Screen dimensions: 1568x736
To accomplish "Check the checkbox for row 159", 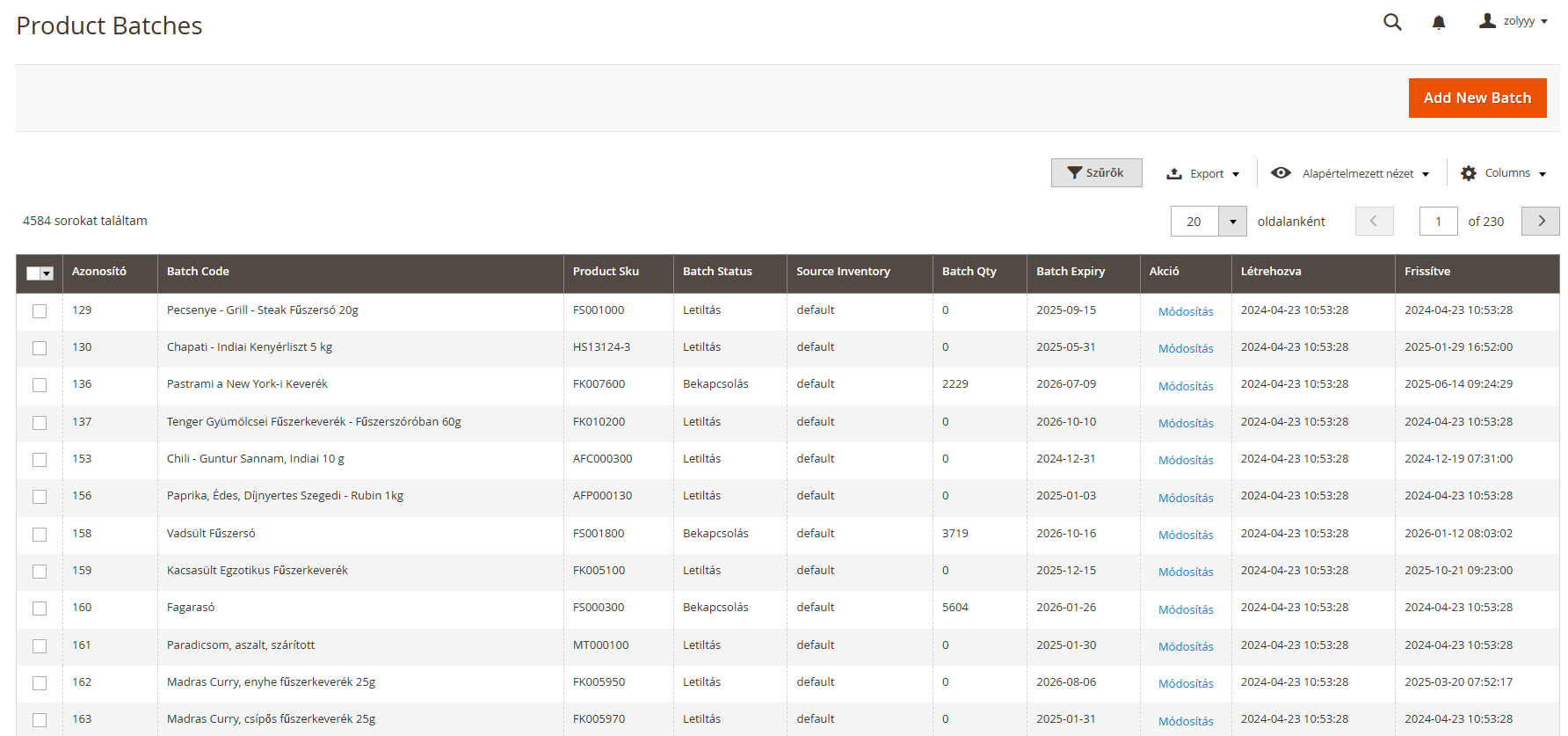I will [40, 572].
